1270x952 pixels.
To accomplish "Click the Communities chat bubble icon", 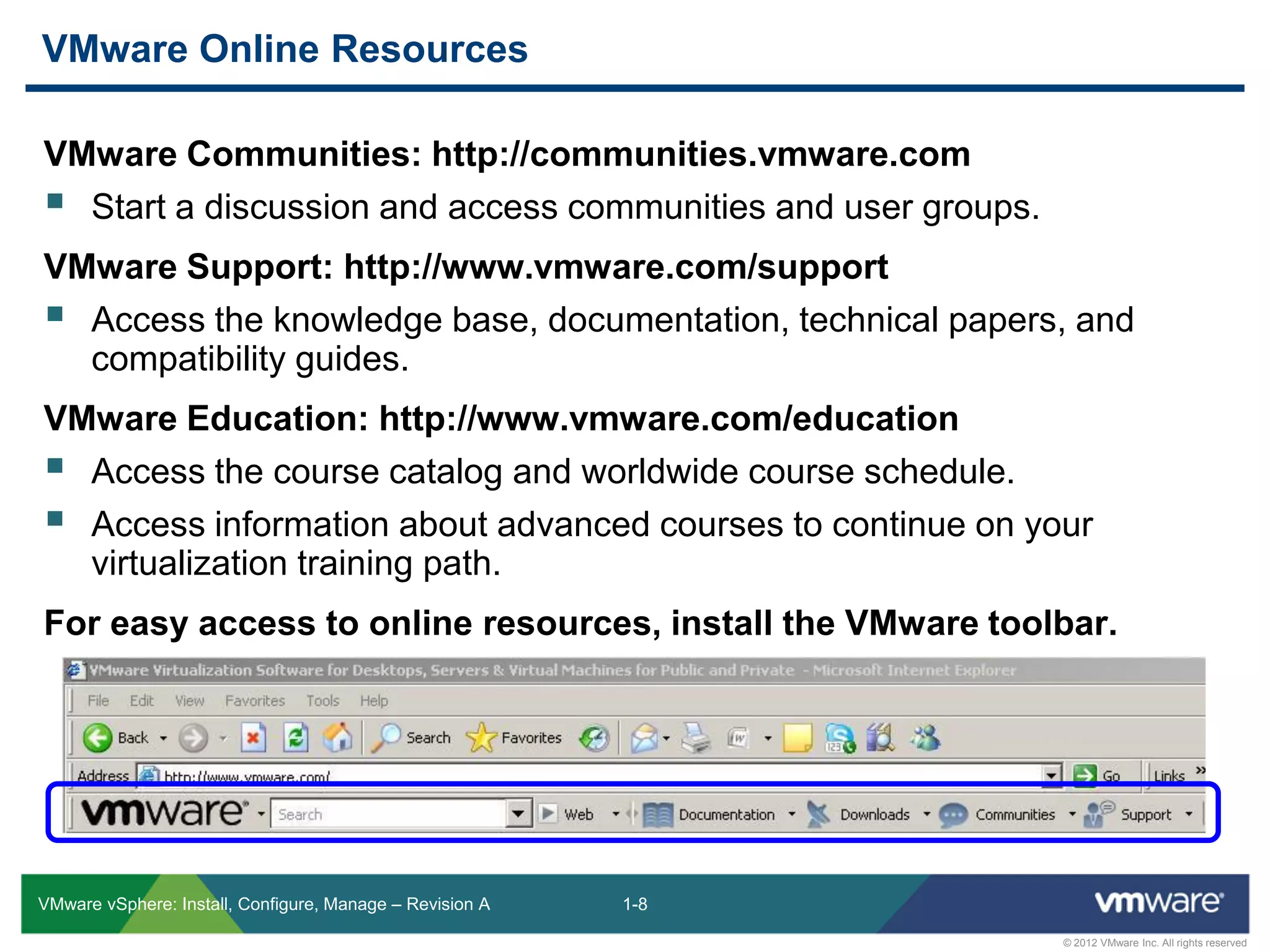I will 953,815.
